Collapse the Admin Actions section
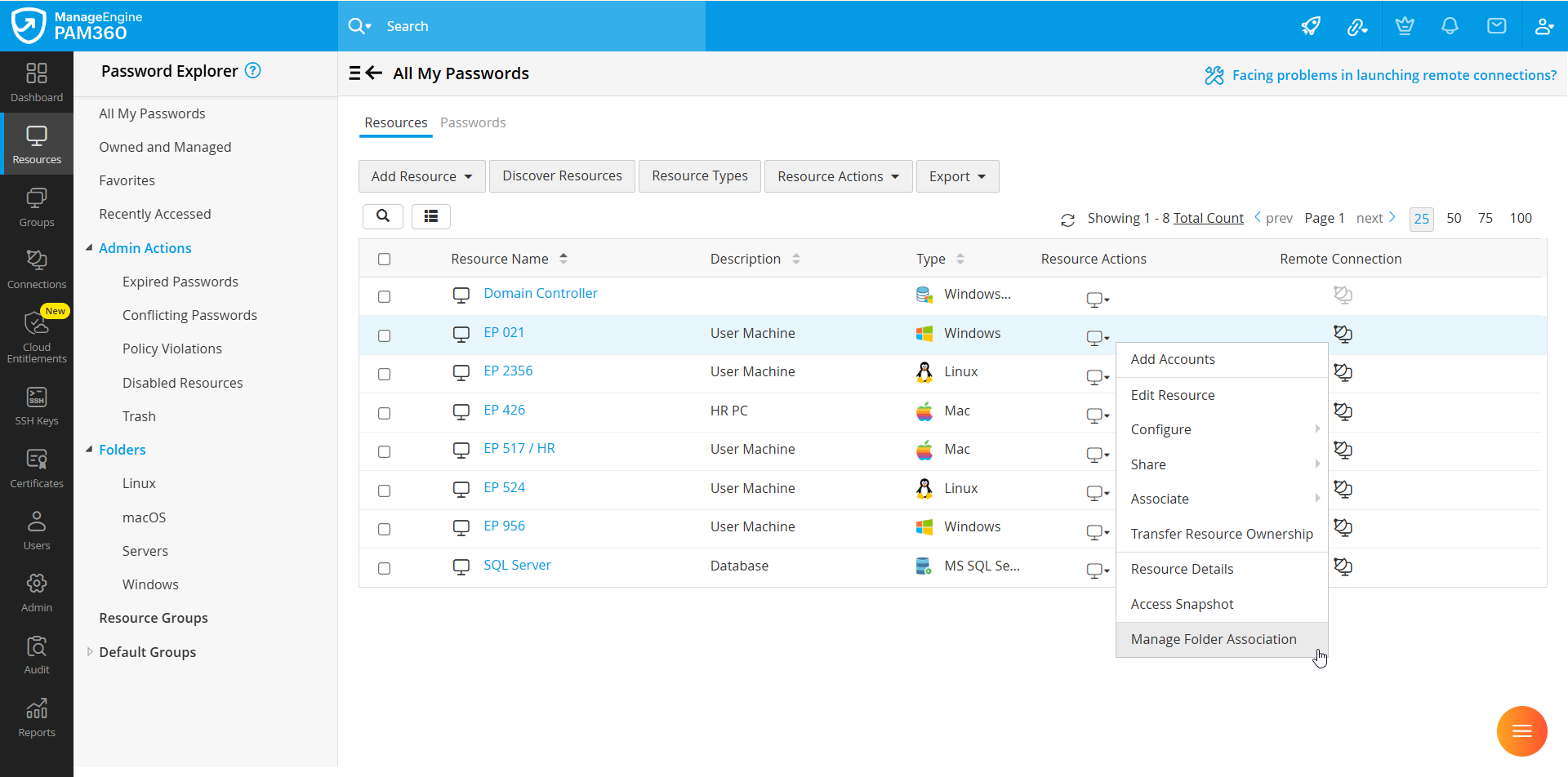The width and height of the screenshot is (1568, 777). [89, 247]
